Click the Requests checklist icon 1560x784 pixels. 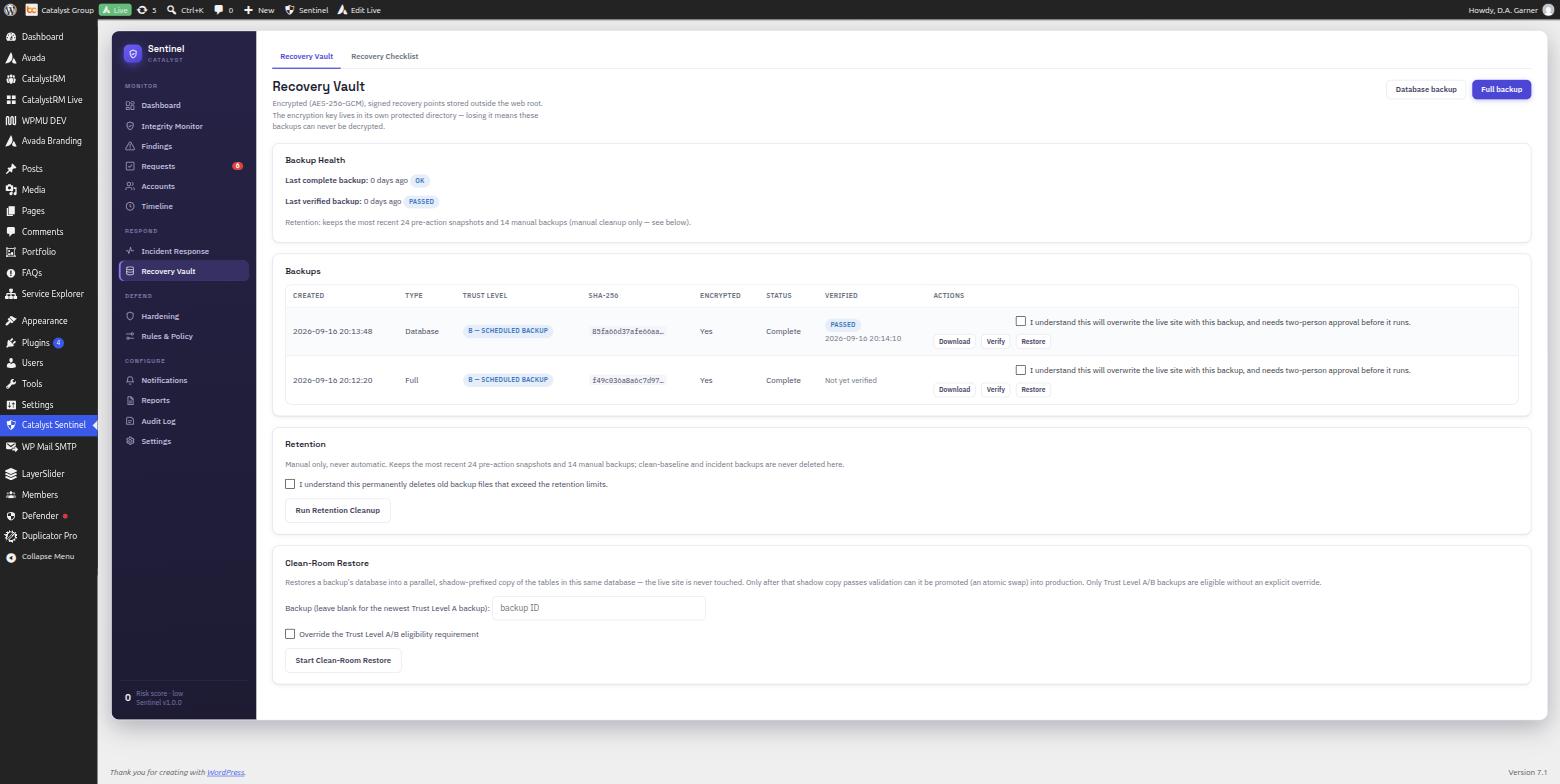point(130,166)
